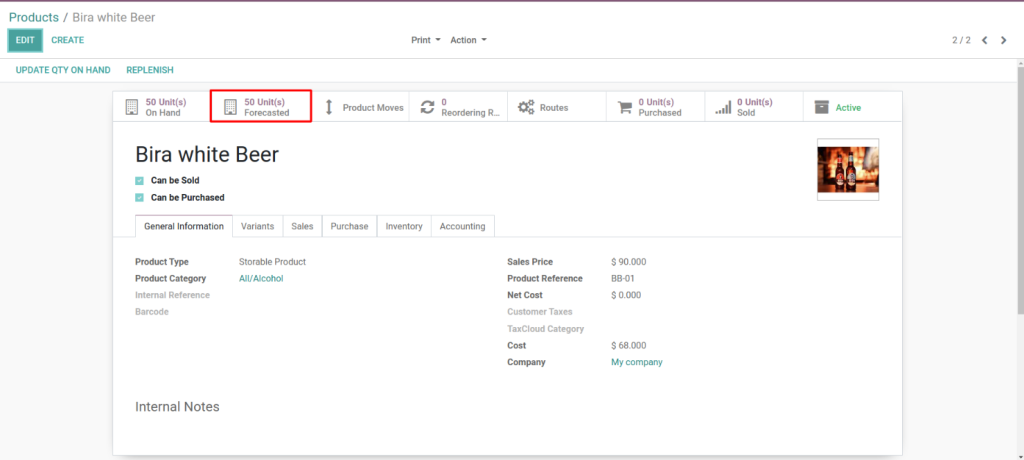Switch to the Inventory tab
This screenshot has width=1024, height=460.
(404, 226)
